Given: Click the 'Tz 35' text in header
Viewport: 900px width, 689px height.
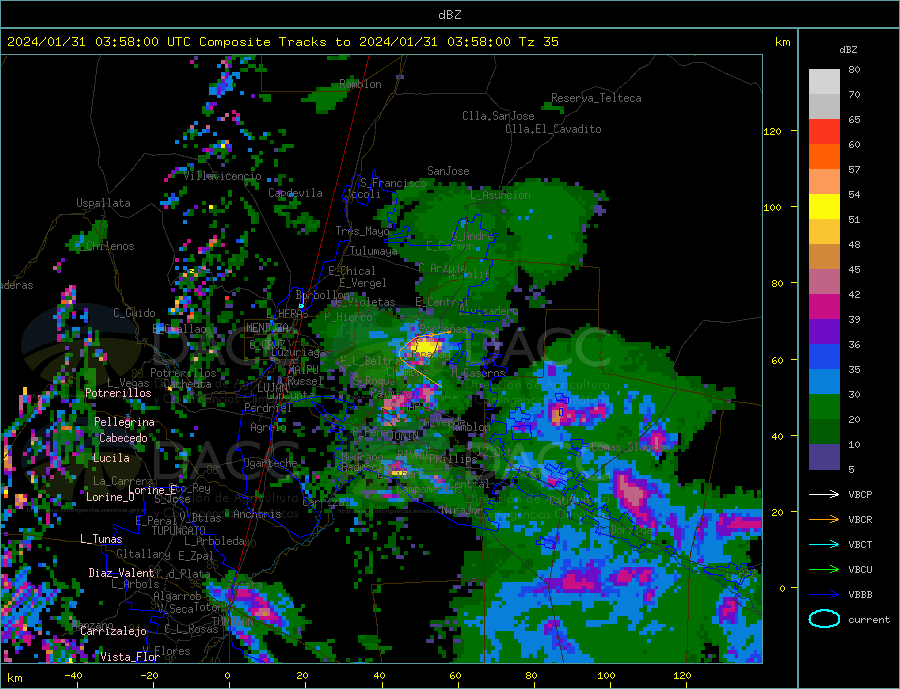Looking at the screenshot, I should click(x=538, y=42).
